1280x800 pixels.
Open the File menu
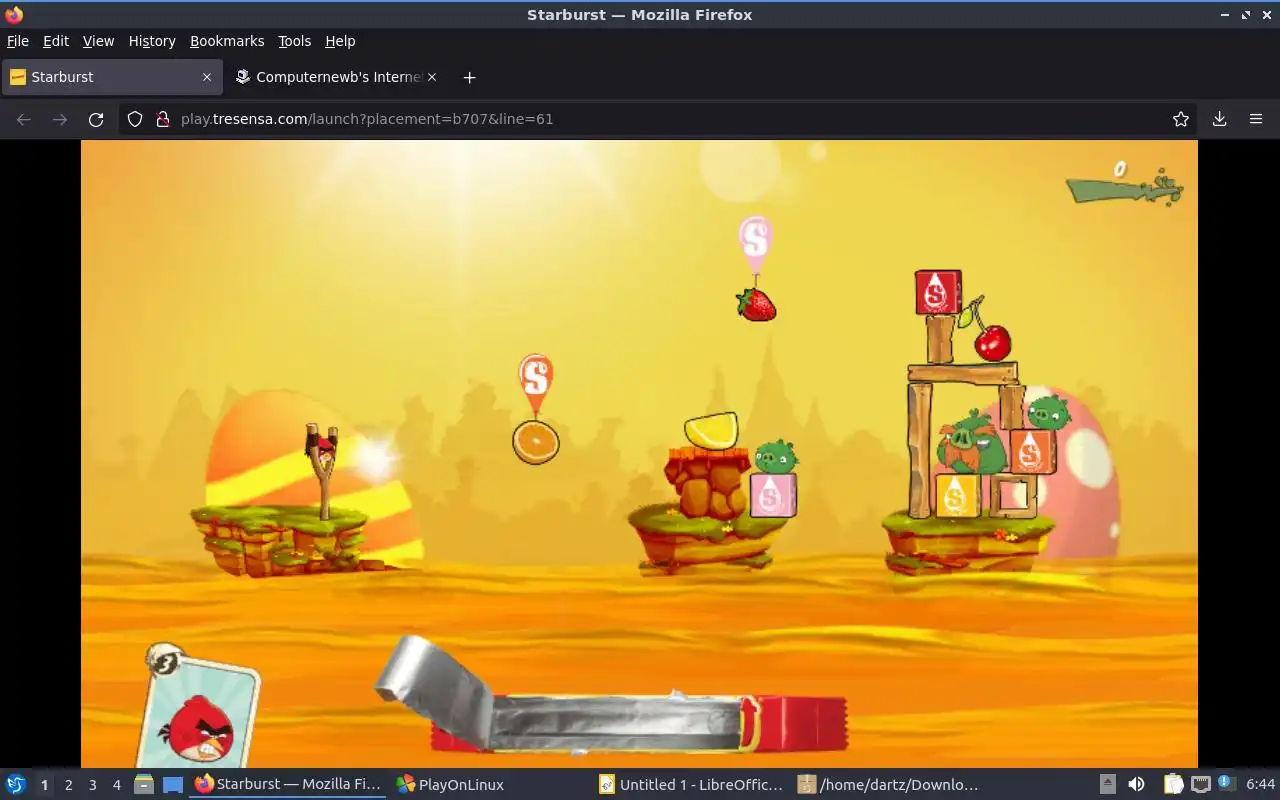coord(18,41)
